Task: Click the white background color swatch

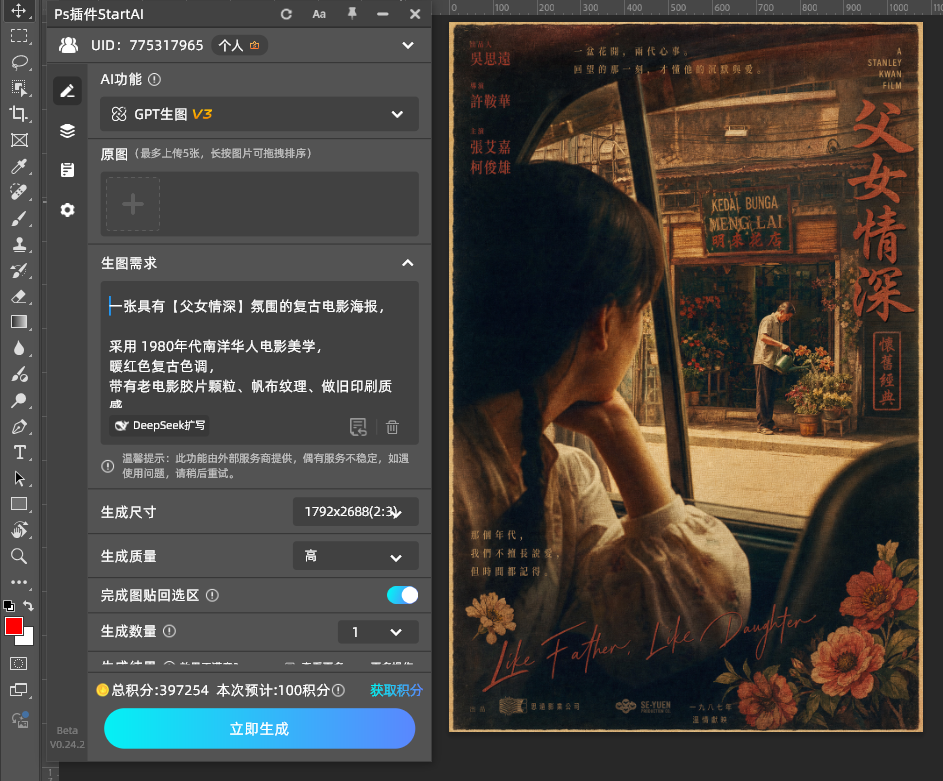Action: 28,639
